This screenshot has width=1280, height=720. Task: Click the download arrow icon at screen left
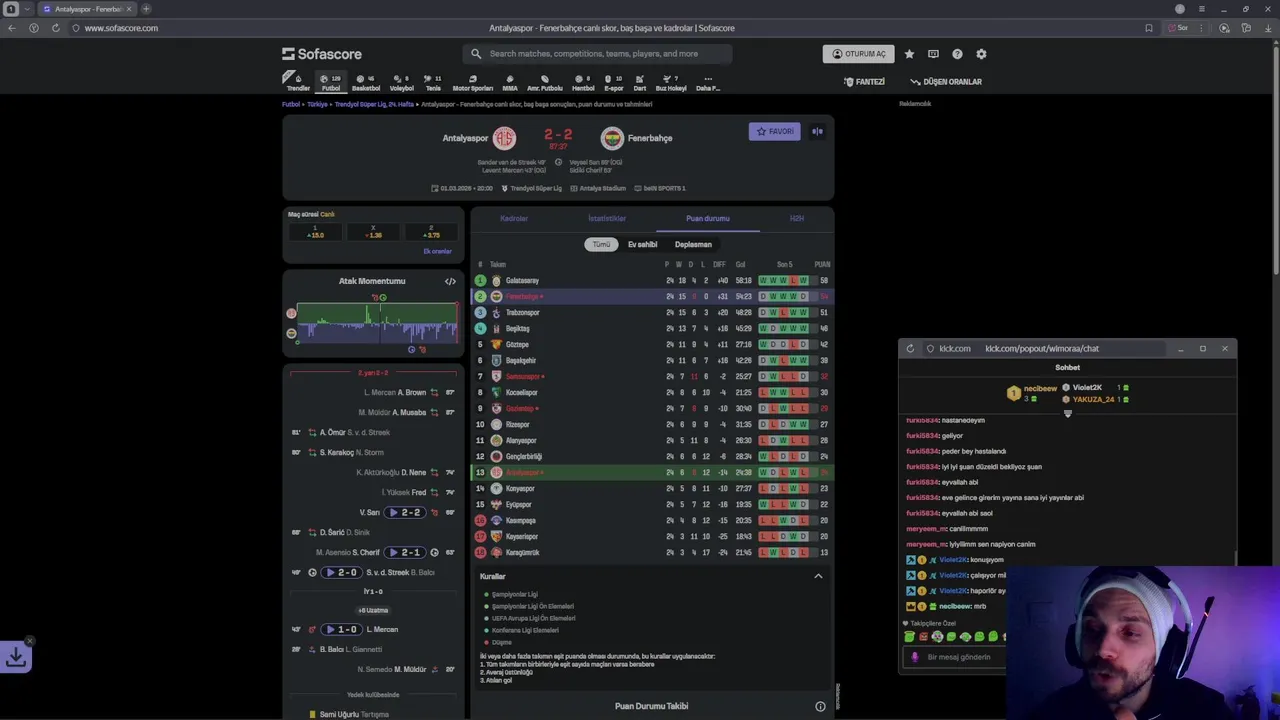[x=16, y=657]
